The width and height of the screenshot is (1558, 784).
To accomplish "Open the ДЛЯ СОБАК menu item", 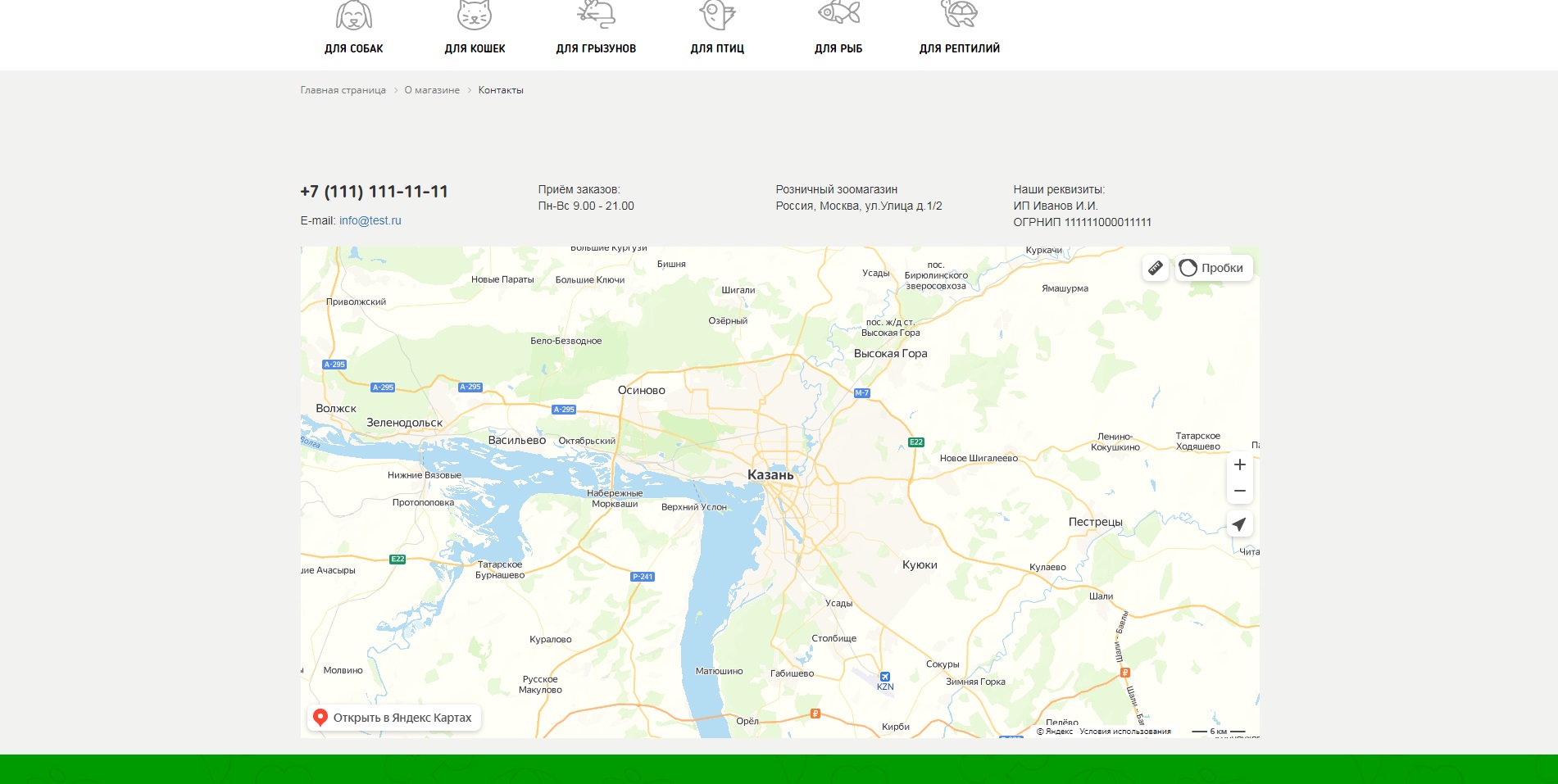I will [x=353, y=48].
